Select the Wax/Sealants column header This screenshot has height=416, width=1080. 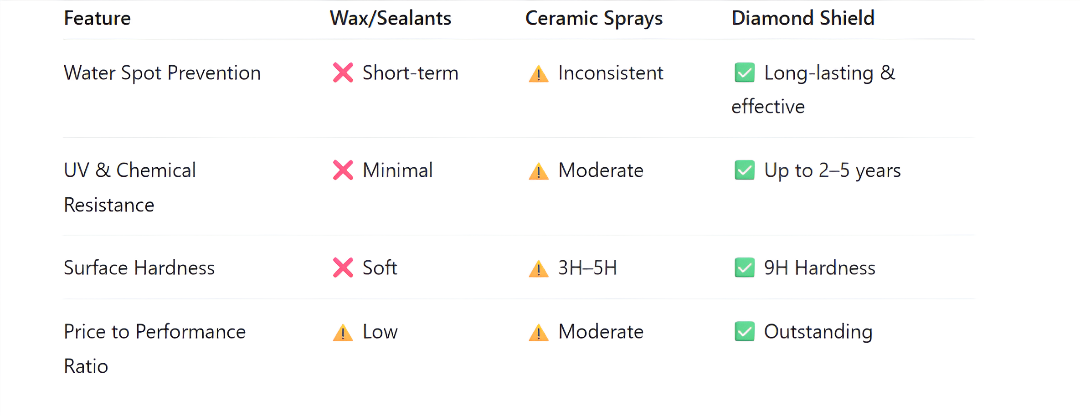point(391,19)
